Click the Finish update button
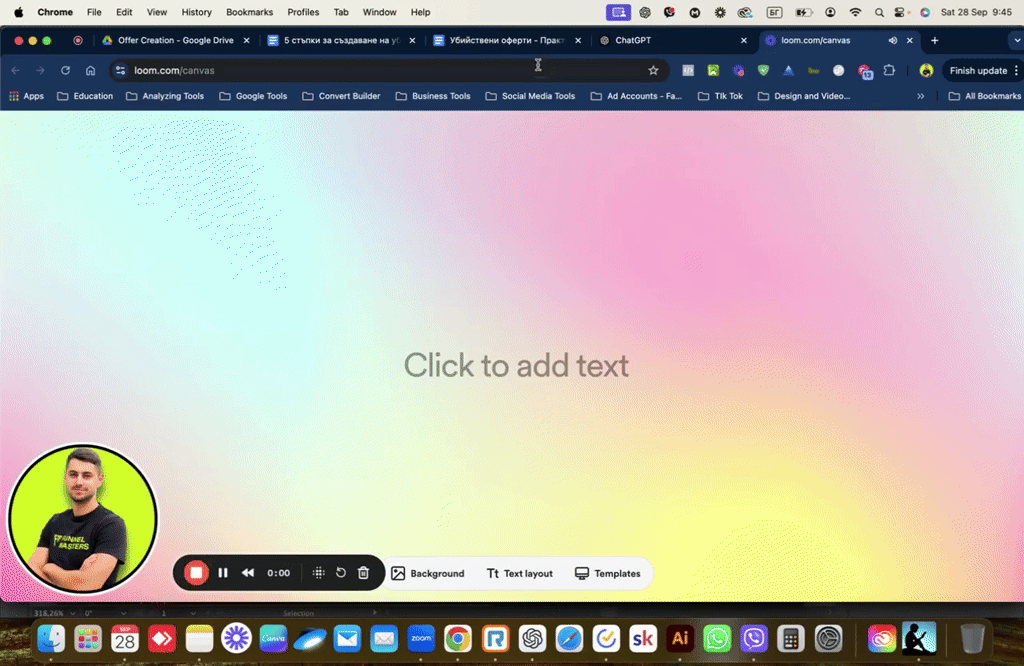Image resolution: width=1024 pixels, height=666 pixels. click(978, 71)
